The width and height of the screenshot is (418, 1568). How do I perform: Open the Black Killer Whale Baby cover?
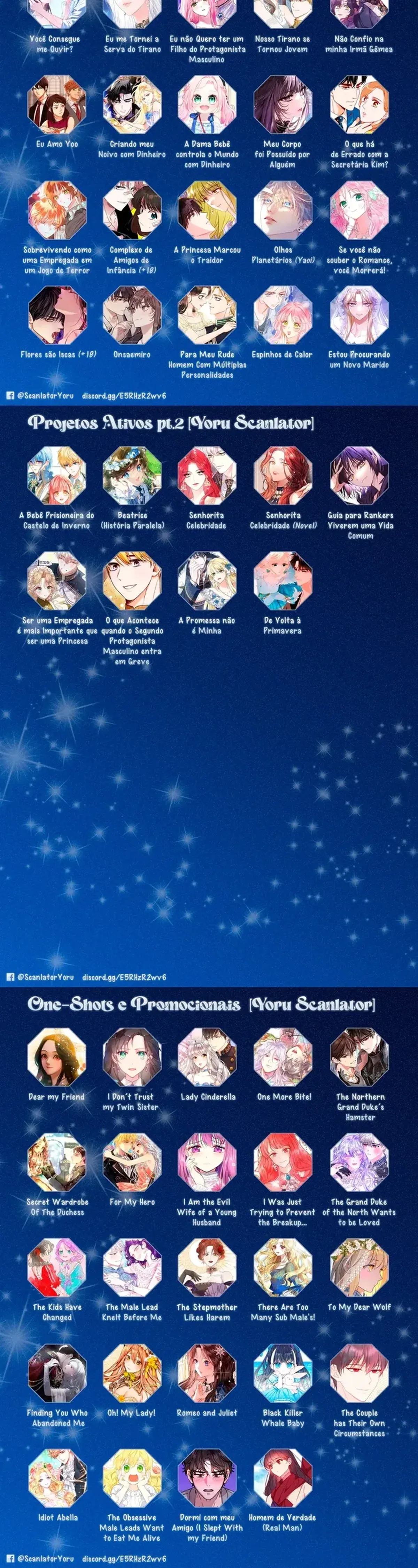pos(283,1373)
